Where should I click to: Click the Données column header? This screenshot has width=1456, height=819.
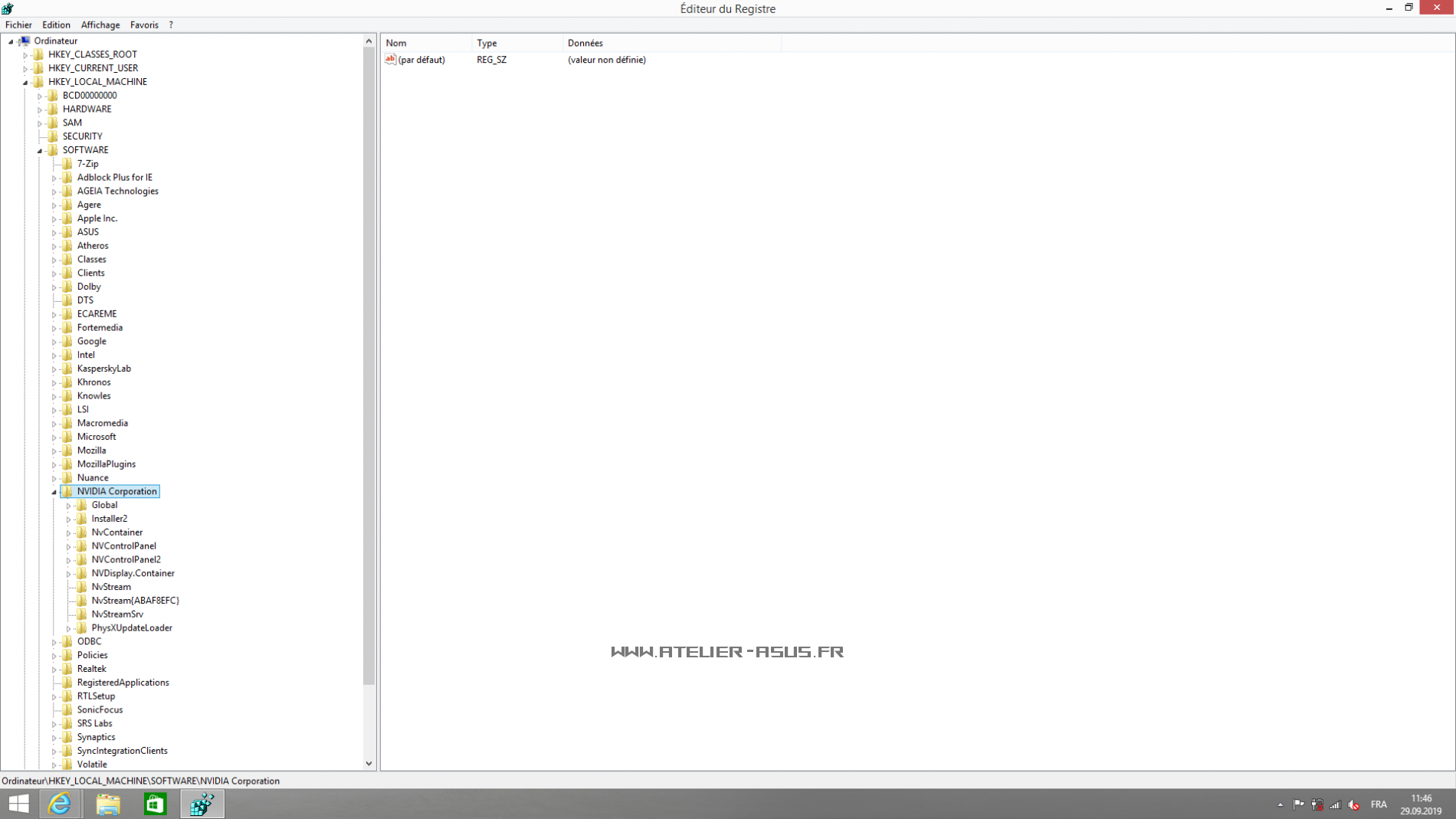pyautogui.click(x=585, y=43)
